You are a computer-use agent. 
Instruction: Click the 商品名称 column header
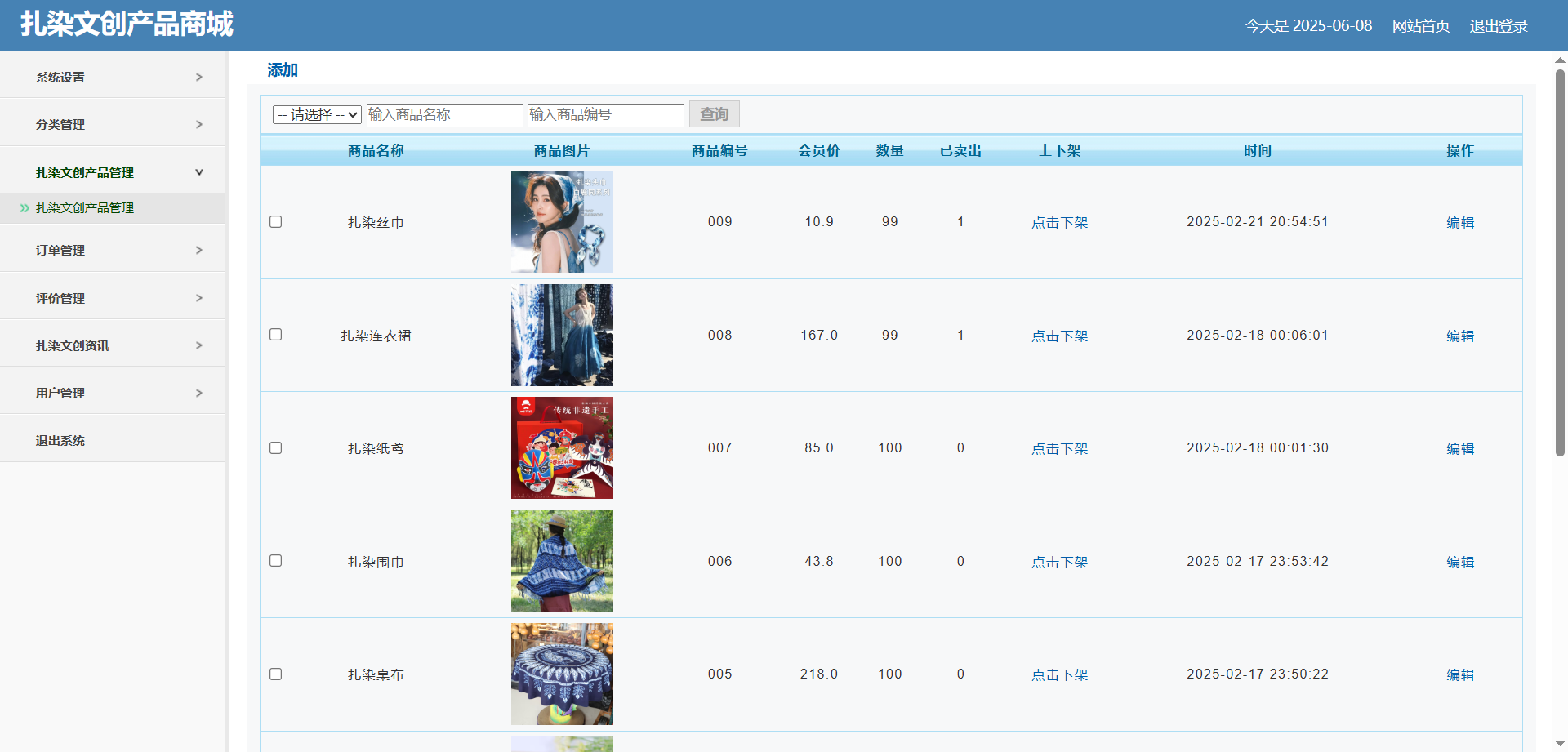376,150
